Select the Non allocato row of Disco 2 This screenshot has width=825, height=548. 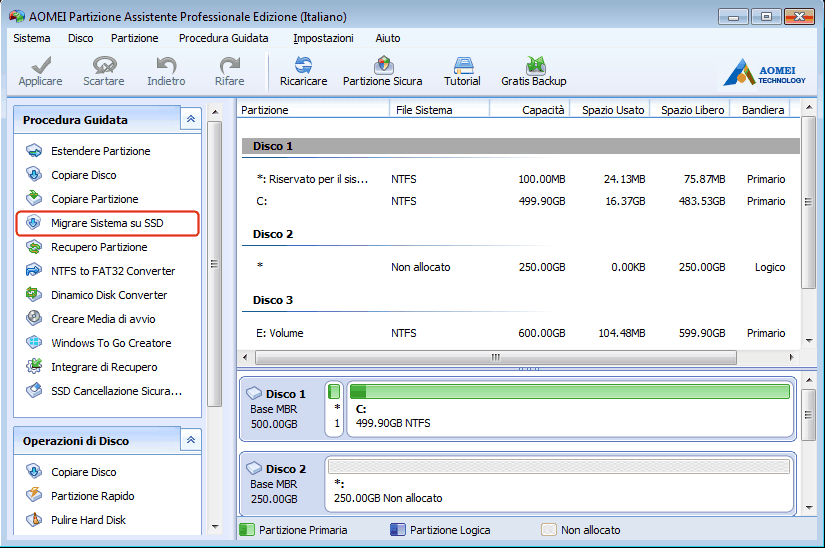click(x=521, y=267)
